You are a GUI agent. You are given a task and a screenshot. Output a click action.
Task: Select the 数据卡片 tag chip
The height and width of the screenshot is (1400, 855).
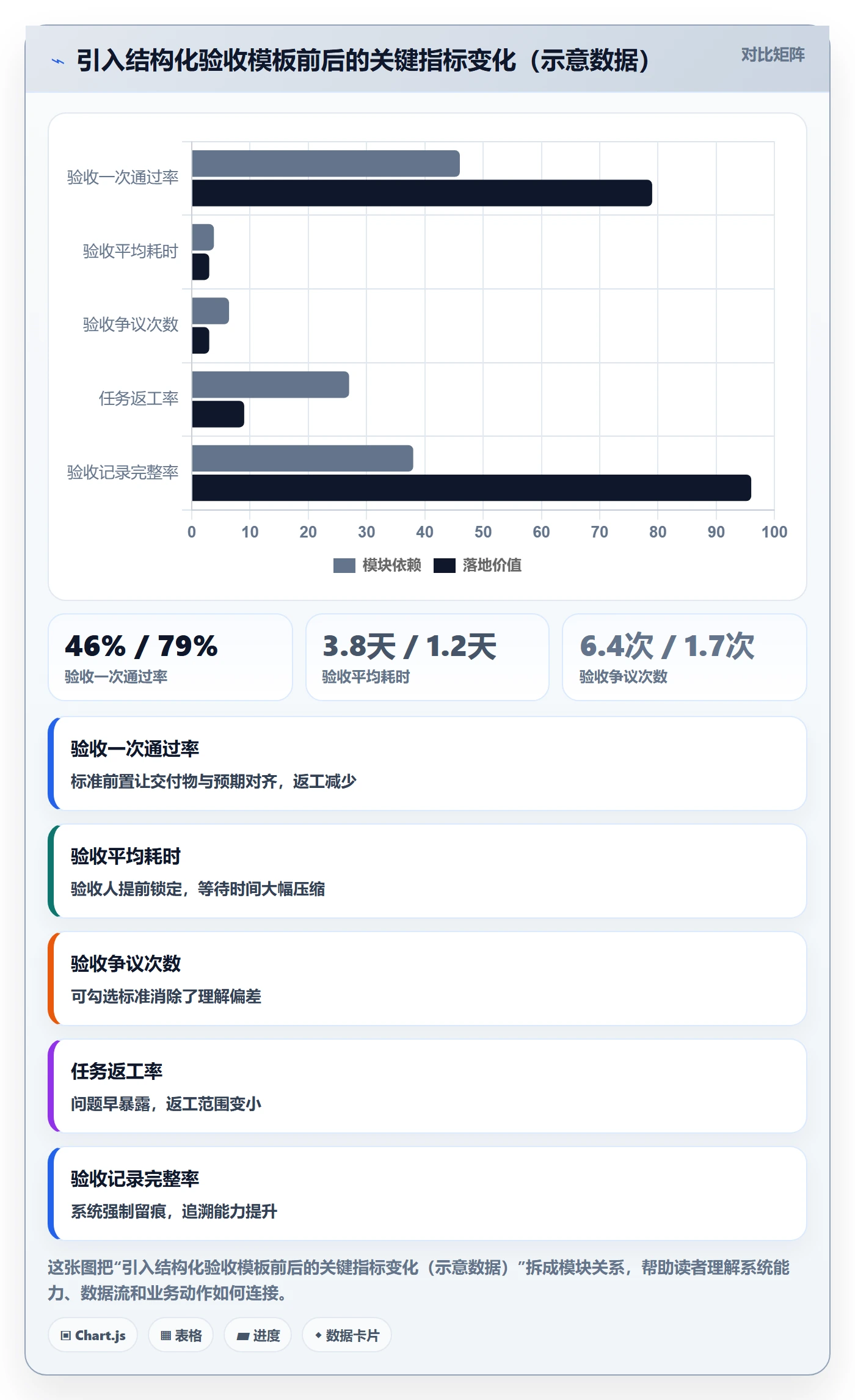coord(346,1335)
